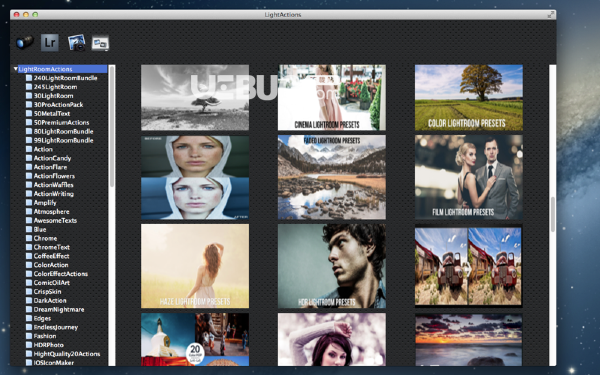The image size is (600, 375).
Task: Click the folder icon beside Chrome
Action: 29,238
